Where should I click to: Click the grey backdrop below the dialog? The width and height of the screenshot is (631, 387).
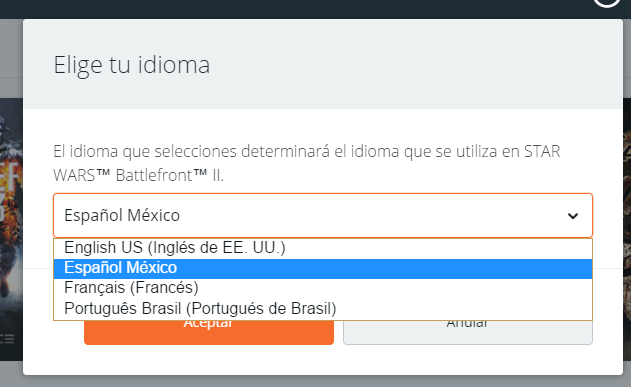316,381
